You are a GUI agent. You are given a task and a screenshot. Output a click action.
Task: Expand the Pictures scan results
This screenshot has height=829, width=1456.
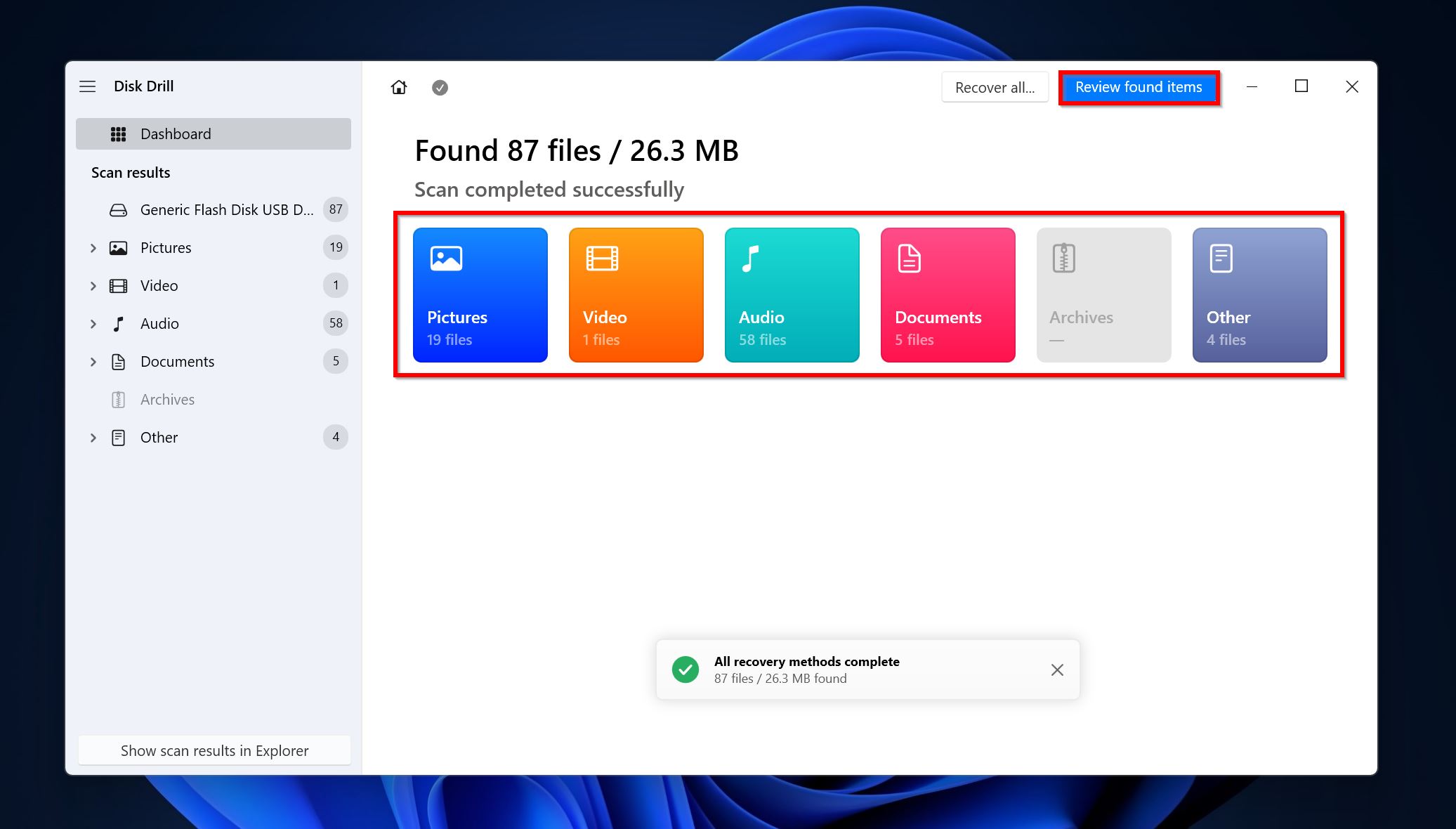coord(93,247)
